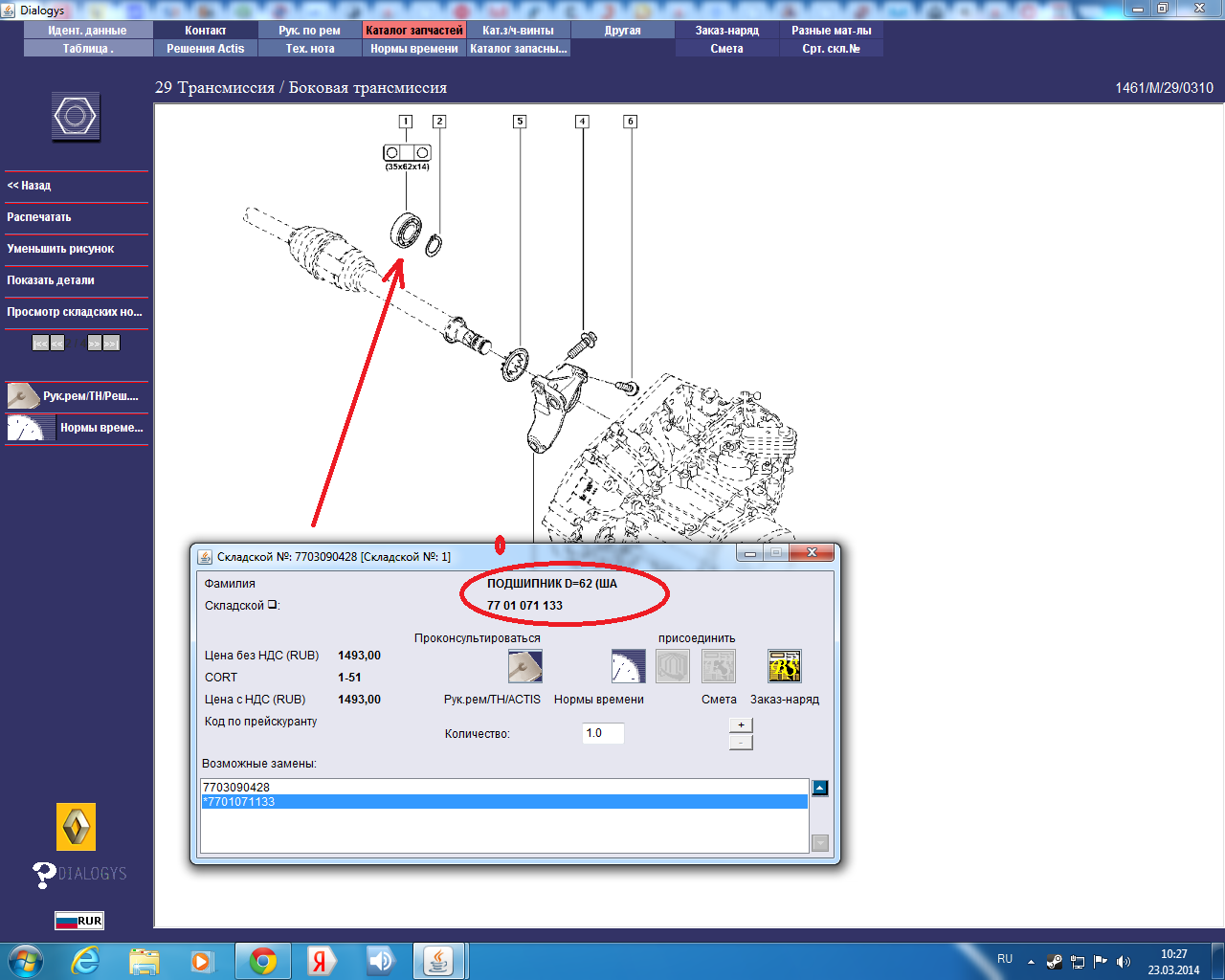This screenshot has width=1225, height=980.
Task: Switch to the Заказ-наряд tab
Action: coord(727,31)
